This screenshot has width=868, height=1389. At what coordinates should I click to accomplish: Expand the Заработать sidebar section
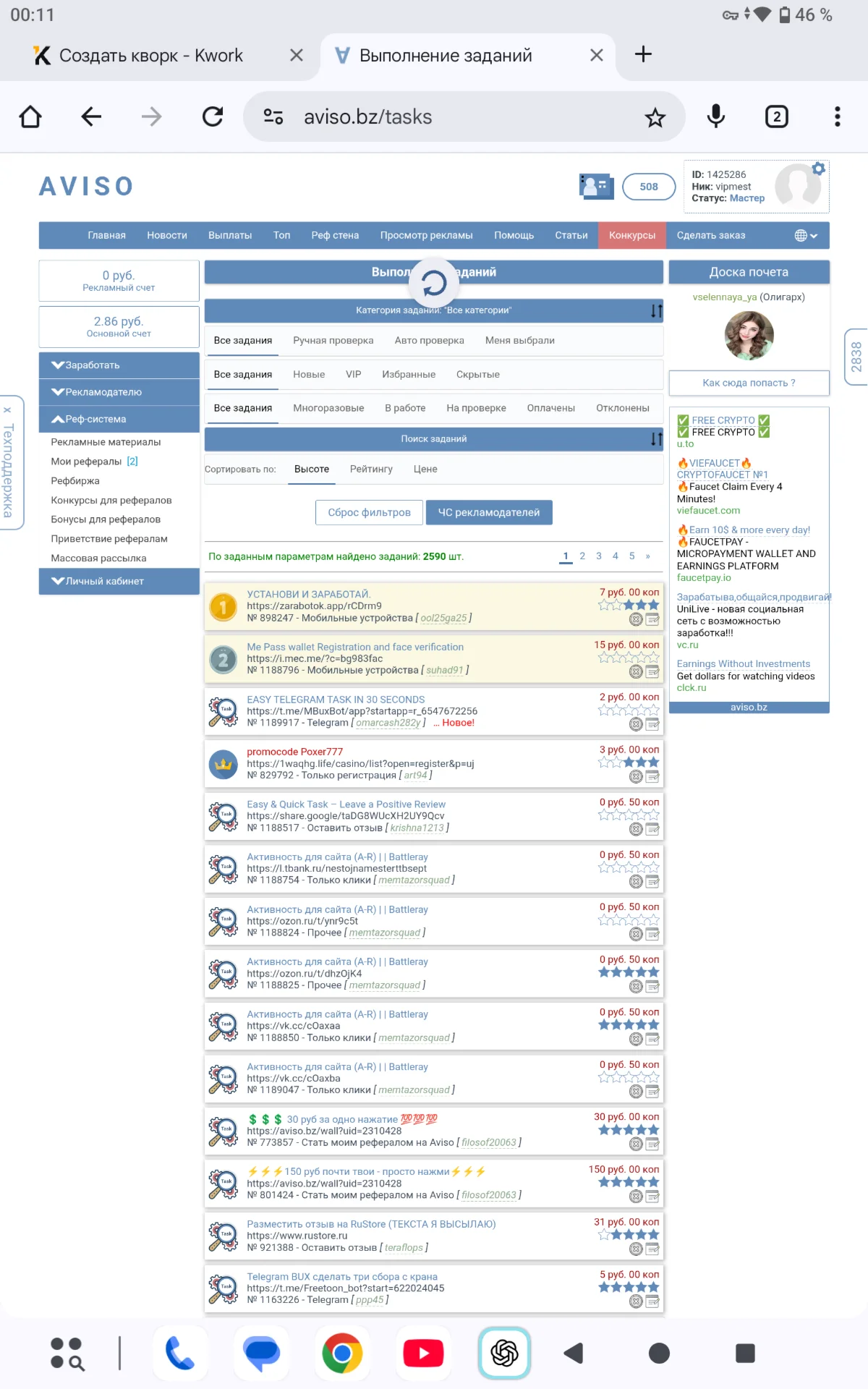tap(119, 365)
